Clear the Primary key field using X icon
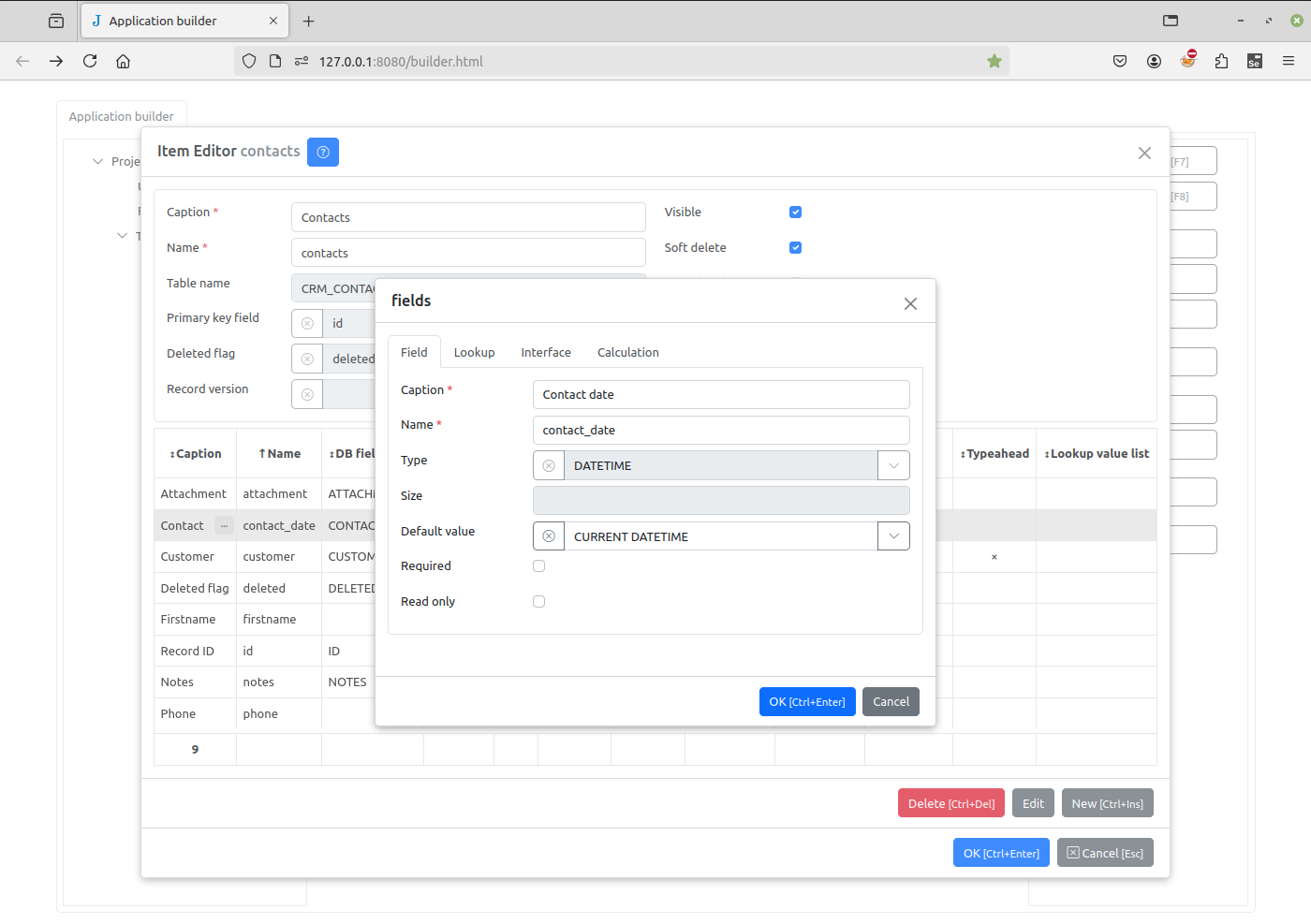The width and height of the screenshot is (1311, 924). pos(307,323)
